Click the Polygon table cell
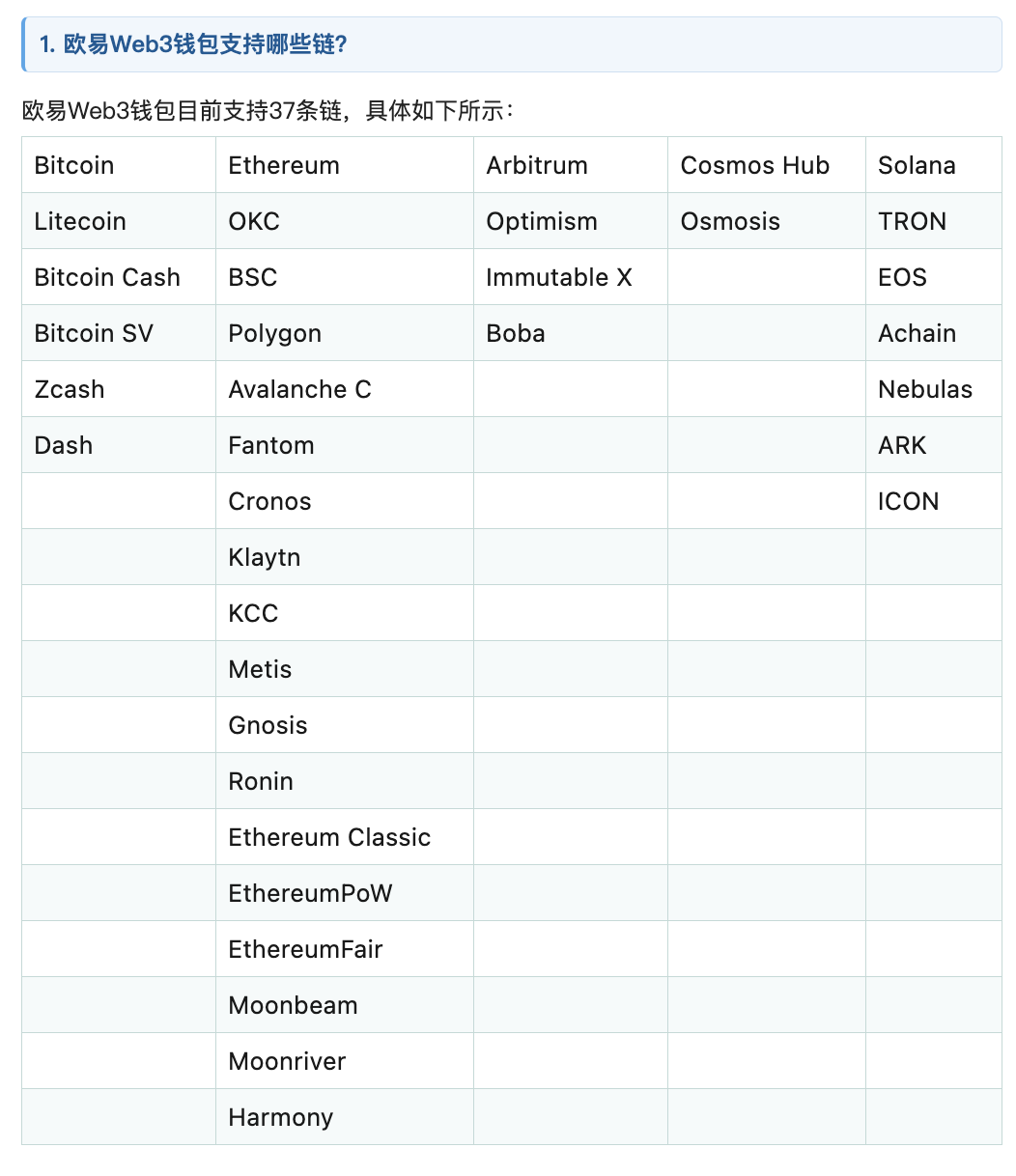 pyautogui.click(x=275, y=333)
